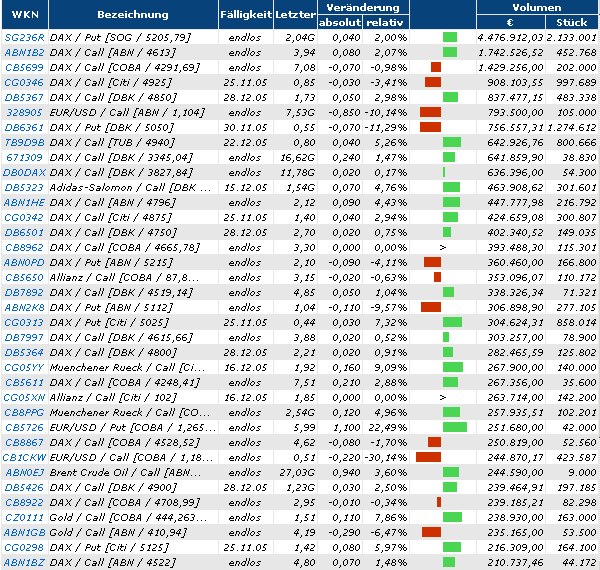Open WKN link CB5611
The image size is (600, 570).
(24, 383)
